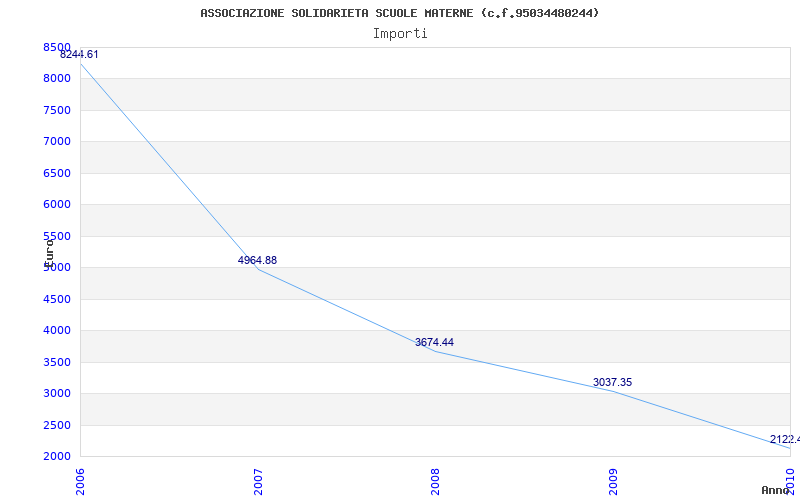
Task: Click the Anno axis title
Action: click(774, 490)
